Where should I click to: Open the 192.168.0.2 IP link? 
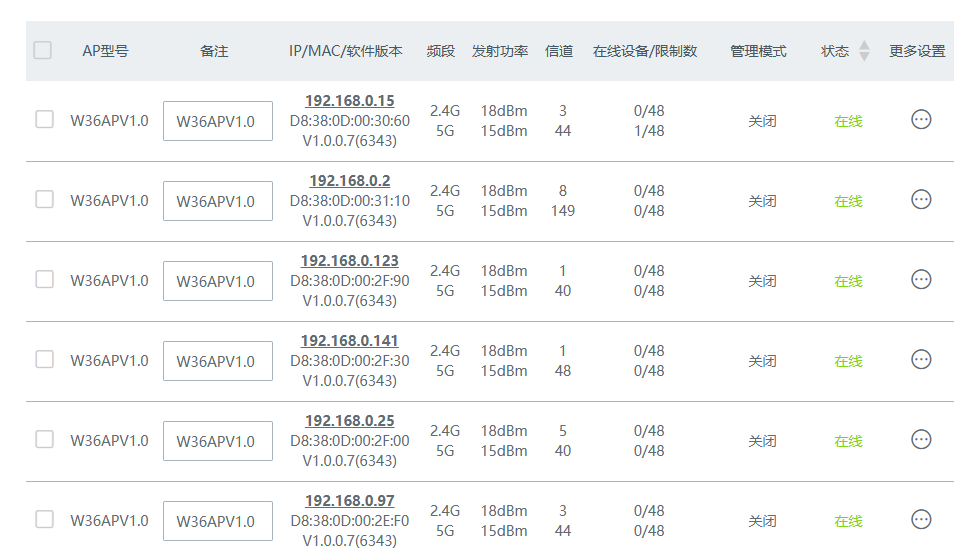click(349, 181)
